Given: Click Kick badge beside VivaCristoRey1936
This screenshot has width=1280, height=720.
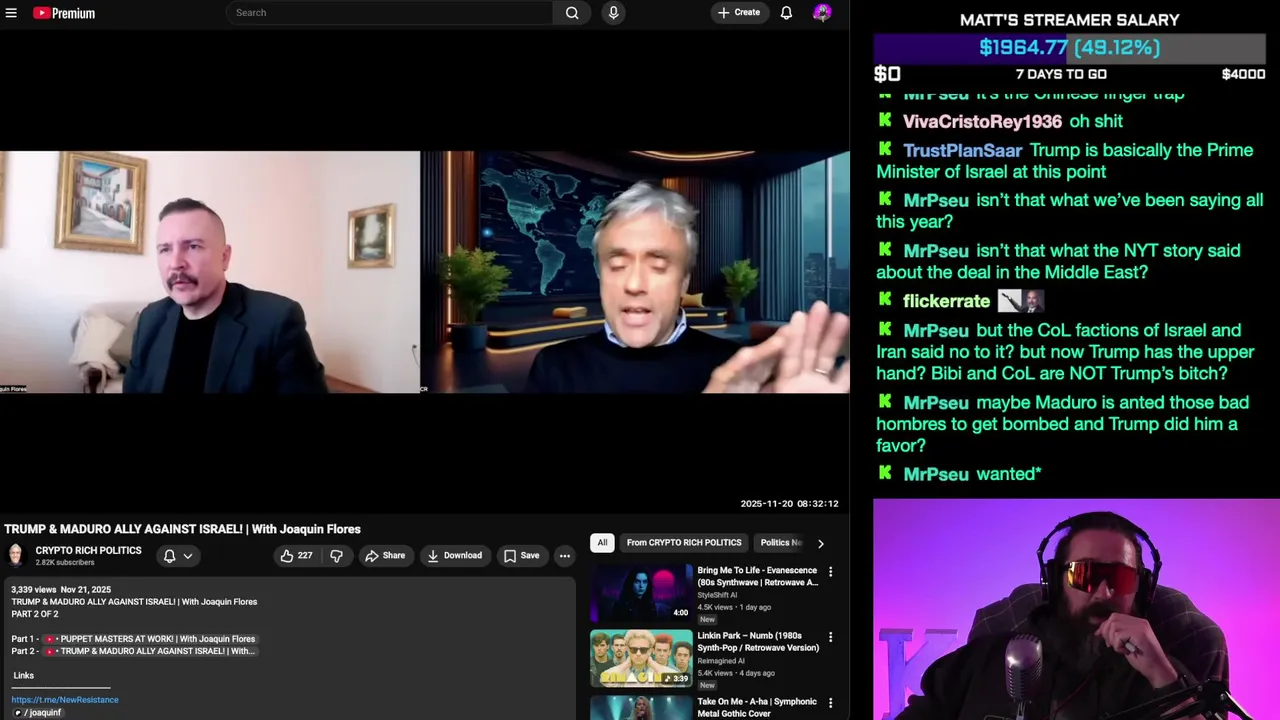Looking at the screenshot, I should click(885, 120).
